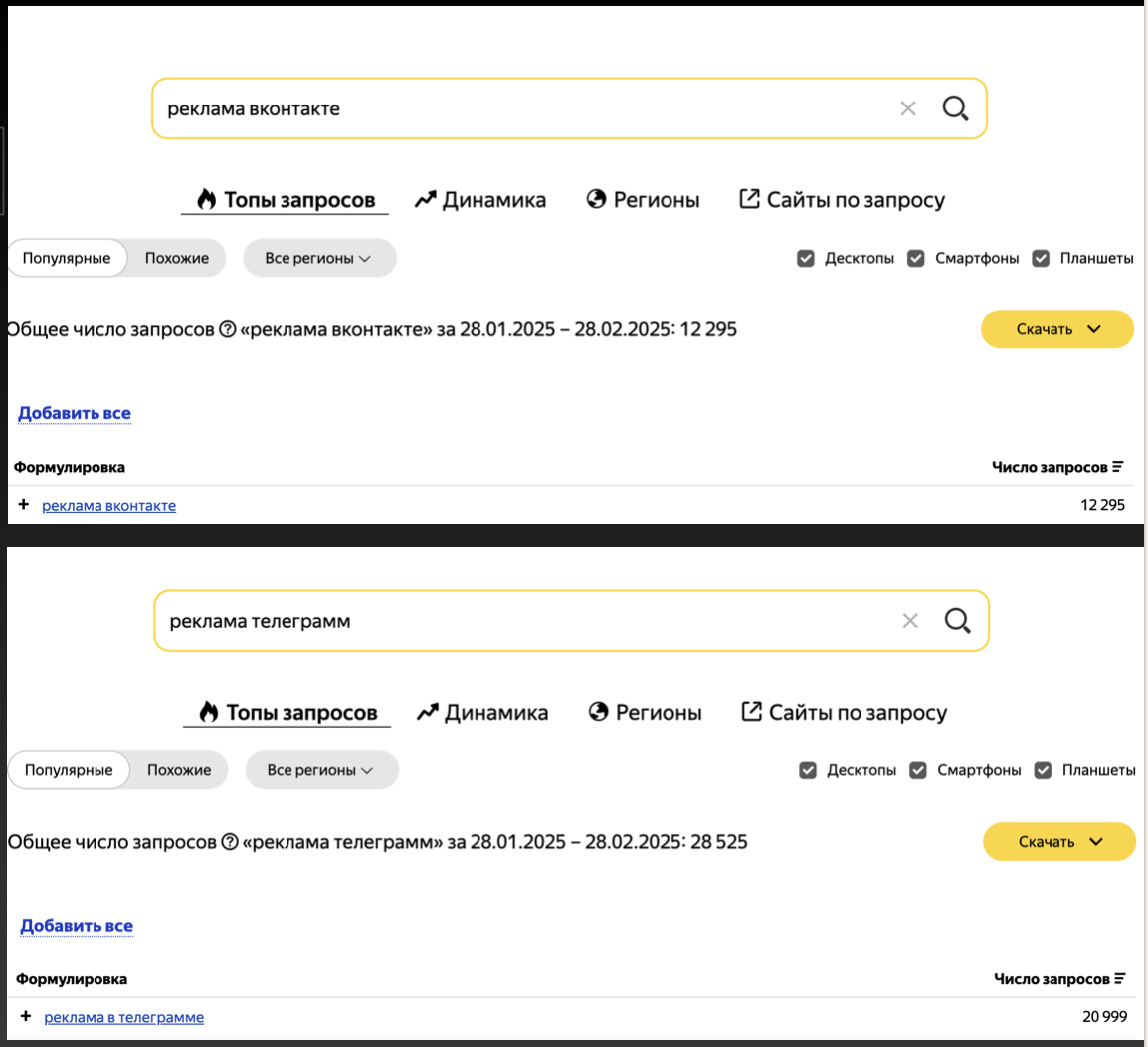This screenshot has width=1148, height=1047.
Task: Uncheck Планшеты in the телеграмм panel
Action: [x=1043, y=770]
